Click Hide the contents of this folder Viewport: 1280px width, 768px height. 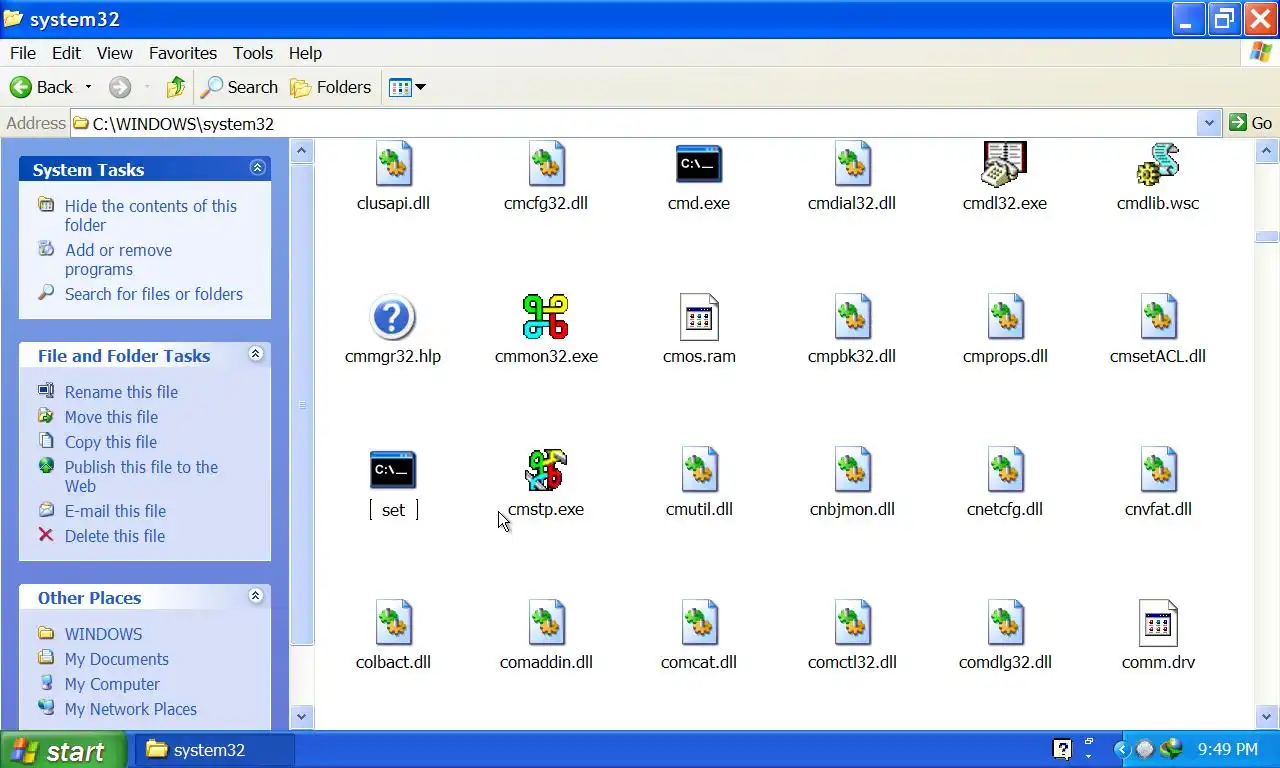pos(151,215)
